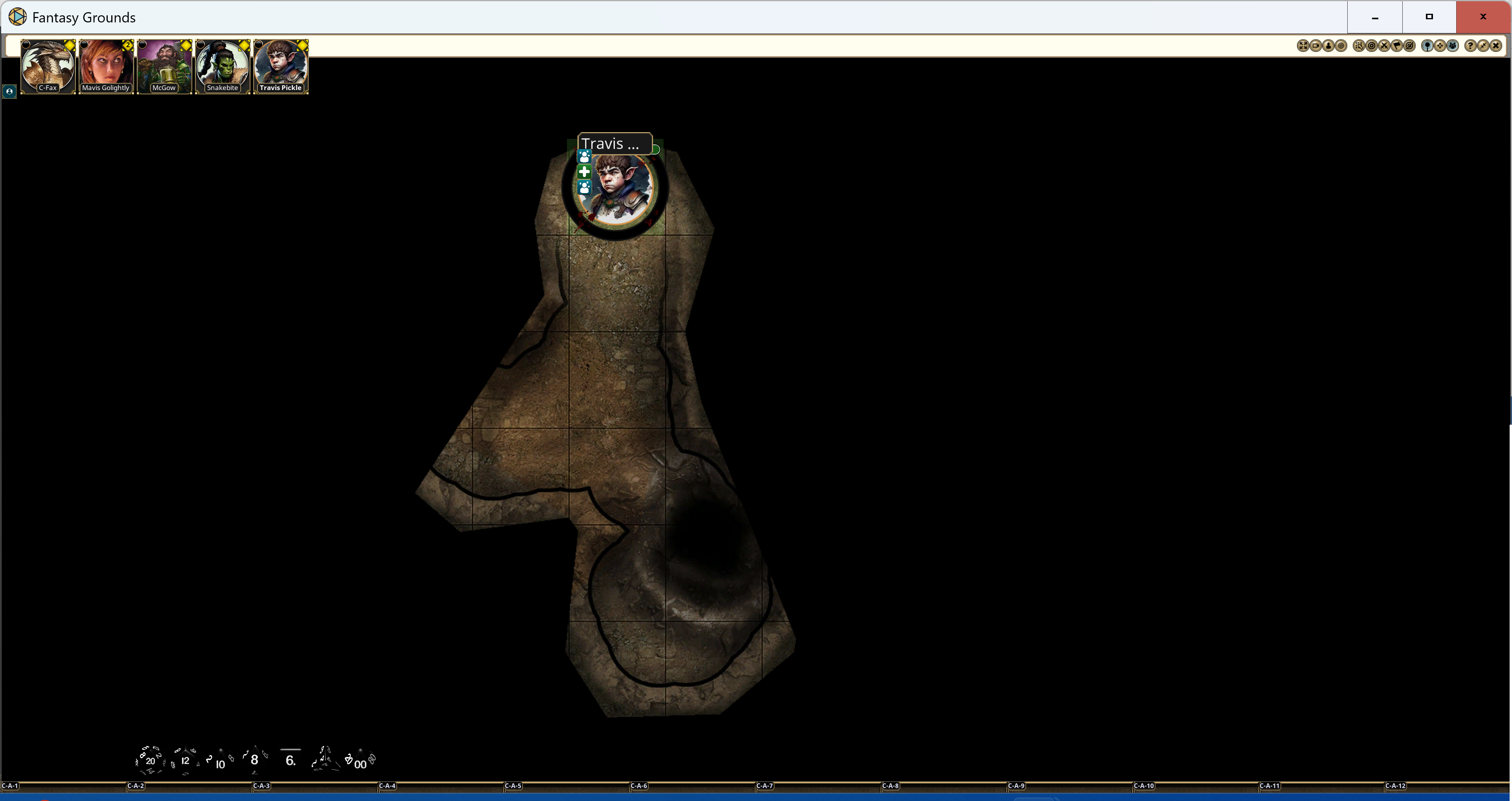Click the bullseye target toolbar icon
1512x801 pixels.
pos(1372,46)
